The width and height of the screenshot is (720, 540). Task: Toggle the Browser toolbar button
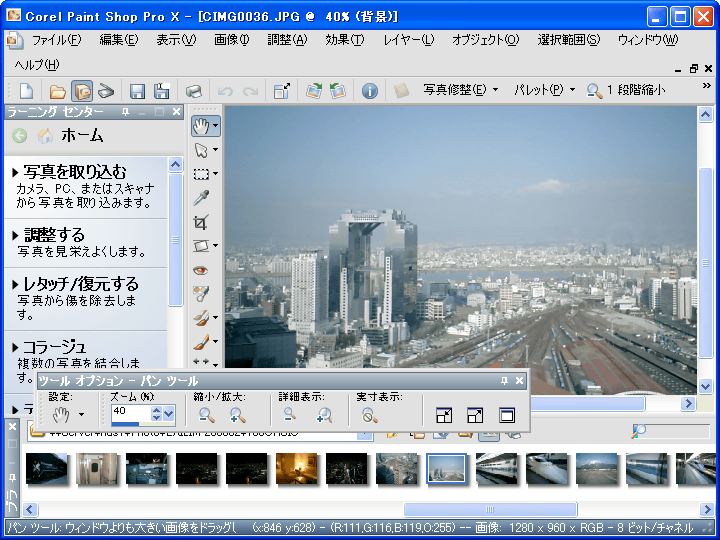(x=82, y=90)
